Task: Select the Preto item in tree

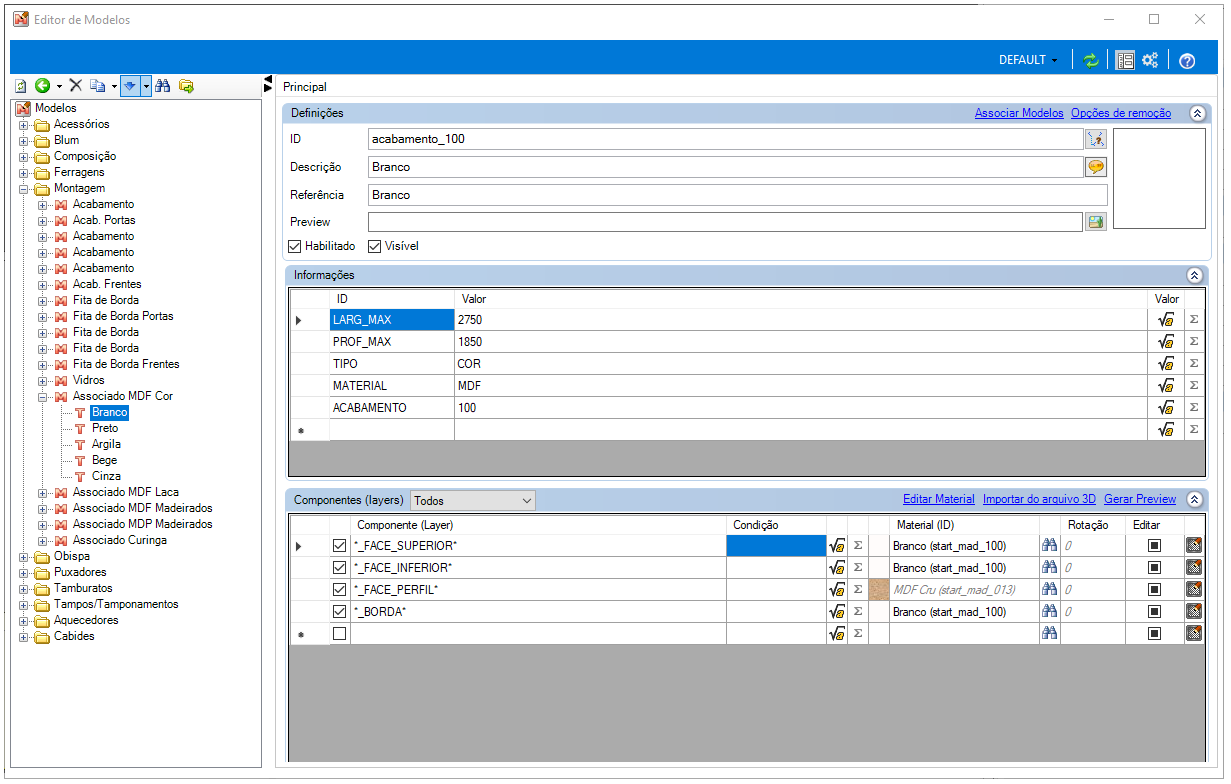Action: pos(104,428)
